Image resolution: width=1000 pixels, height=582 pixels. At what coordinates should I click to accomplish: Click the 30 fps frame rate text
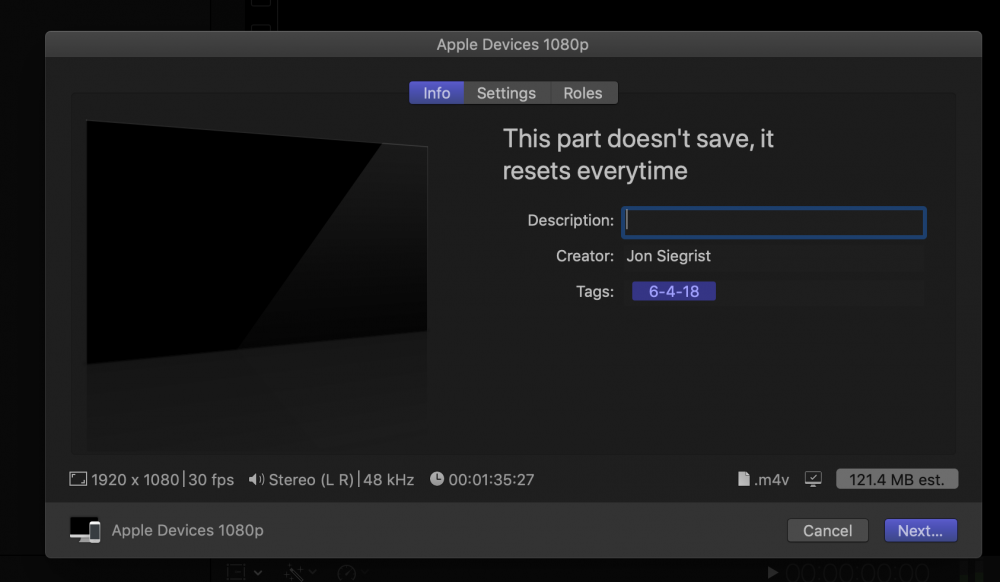tap(211, 479)
